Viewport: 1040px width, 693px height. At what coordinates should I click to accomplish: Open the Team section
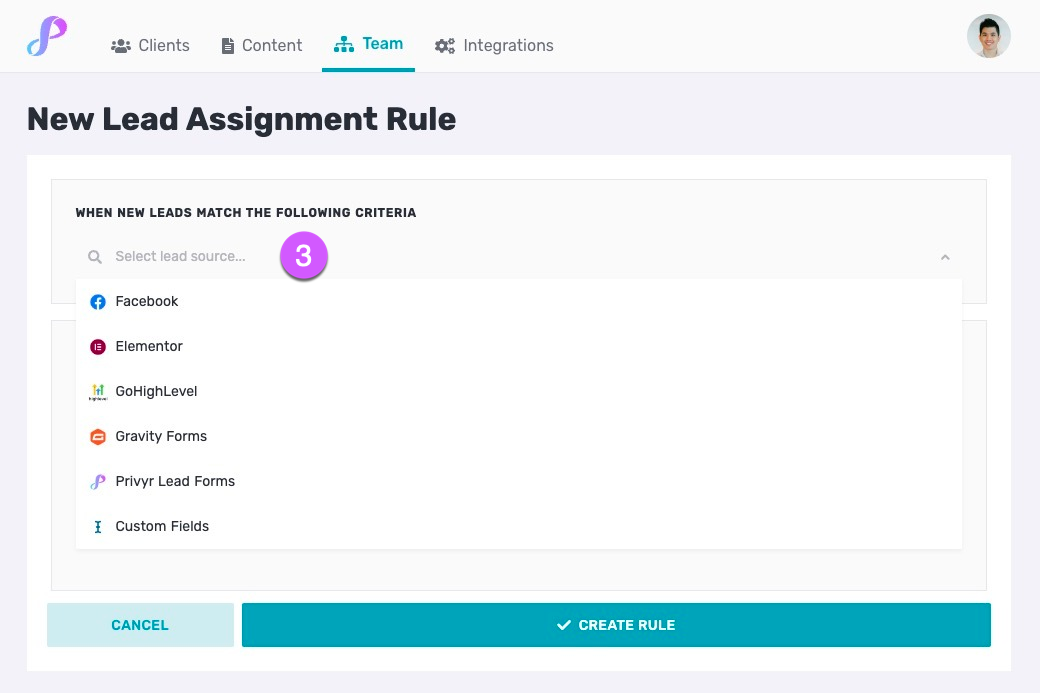368,44
